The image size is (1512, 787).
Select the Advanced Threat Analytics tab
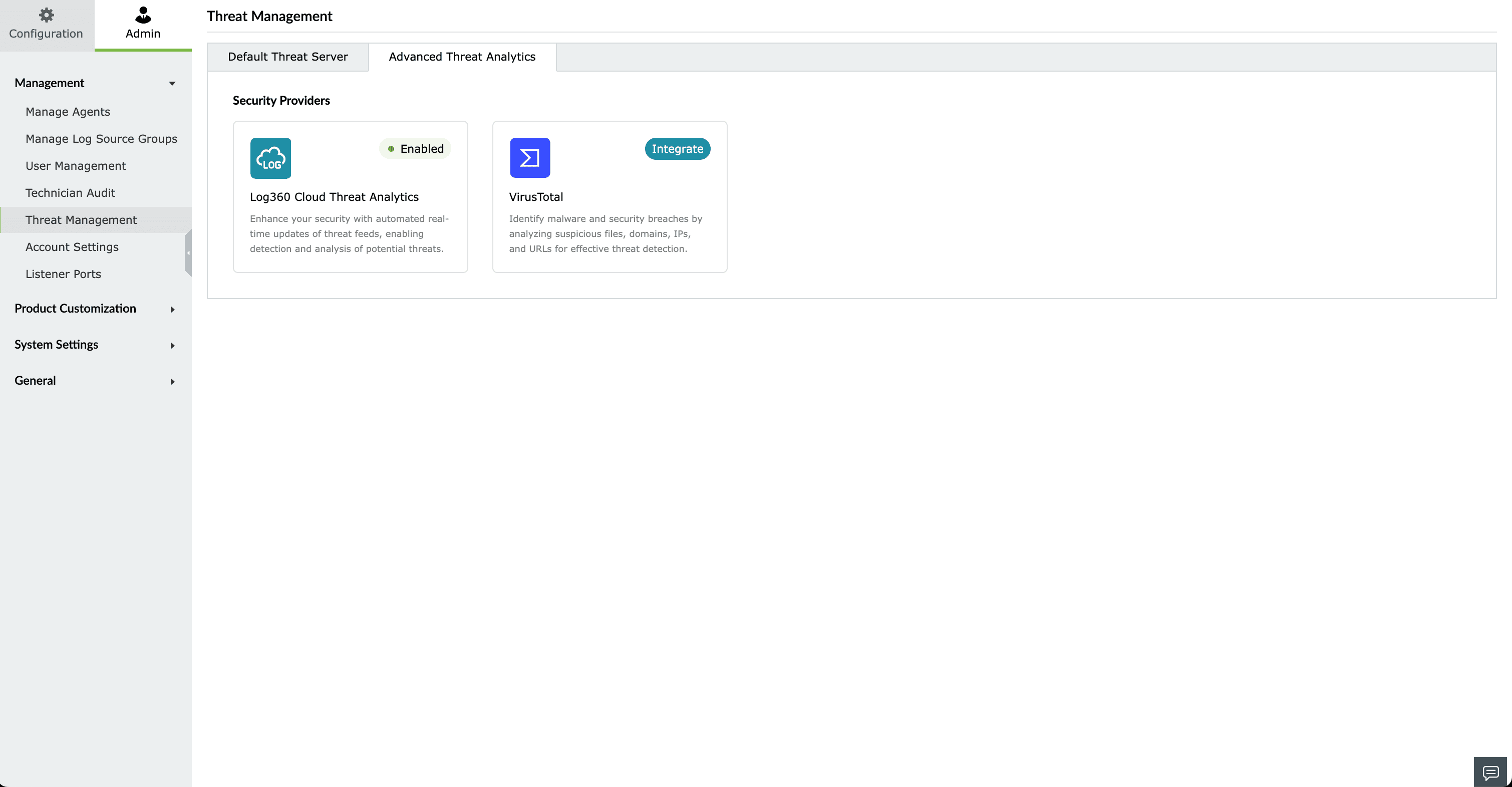pos(462,57)
